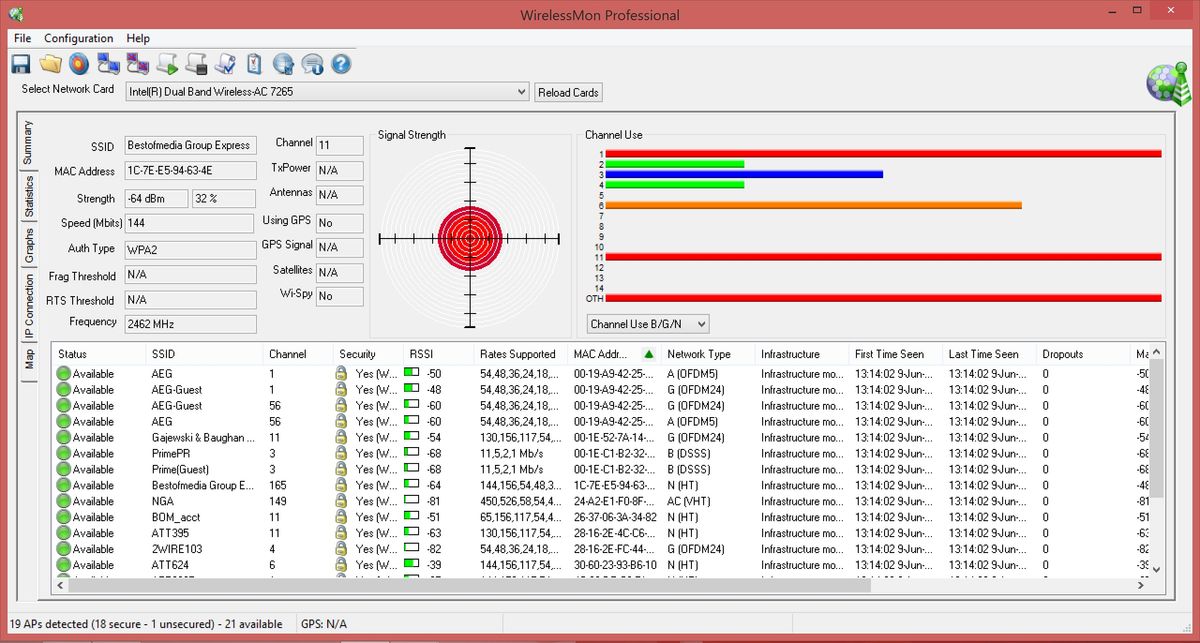Click the scroll icon with the checkmark
Screen dimensions: 1200x643
pos(224,63)
